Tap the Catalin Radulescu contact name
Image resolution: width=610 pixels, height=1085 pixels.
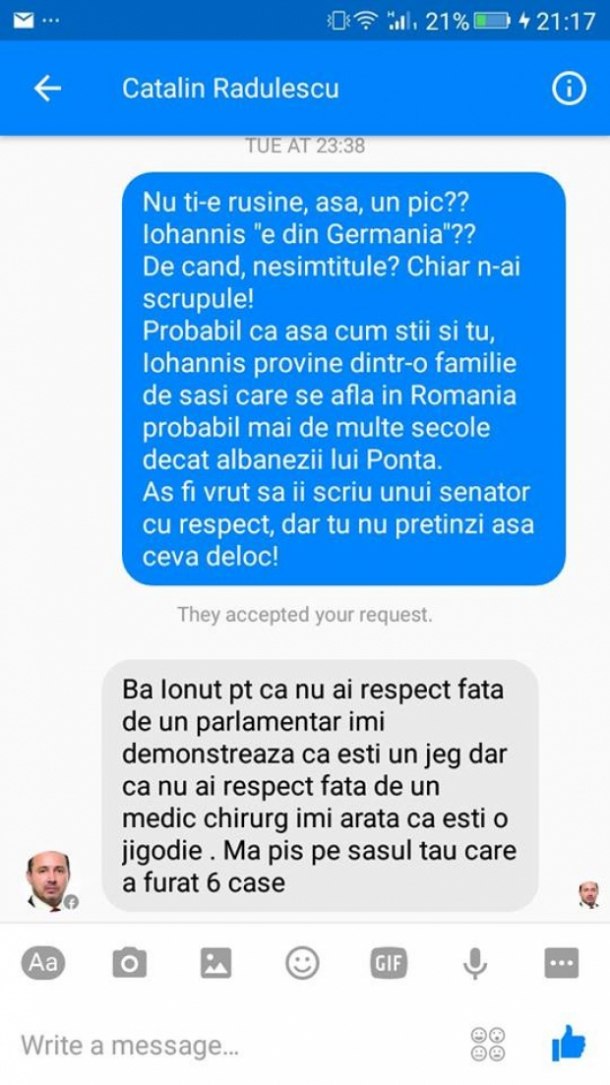tap(230, 89)
